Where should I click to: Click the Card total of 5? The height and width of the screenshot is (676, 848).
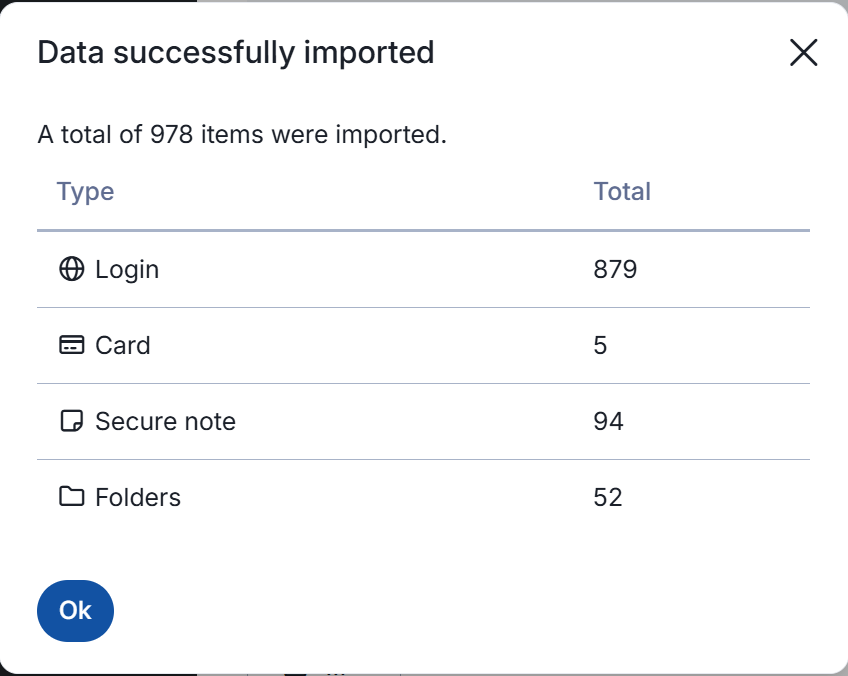coord(600,345)
